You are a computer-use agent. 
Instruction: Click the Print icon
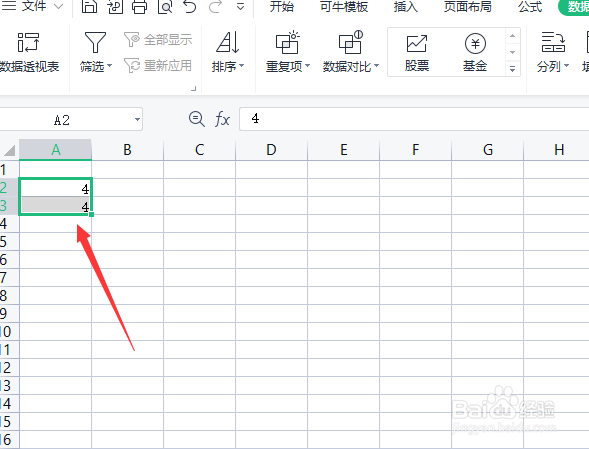[x=139, y=6]
